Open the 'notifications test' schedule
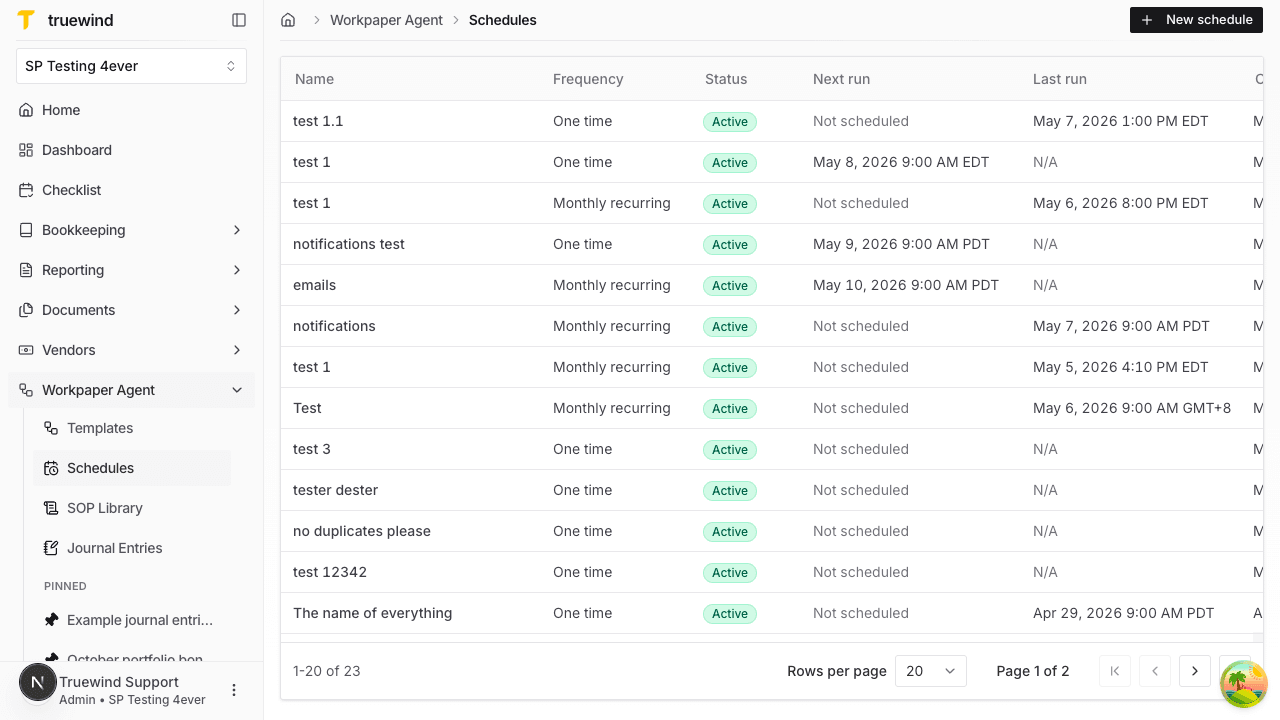The height and width of the screenshot is (720, 1280). [x=772, y=244]
